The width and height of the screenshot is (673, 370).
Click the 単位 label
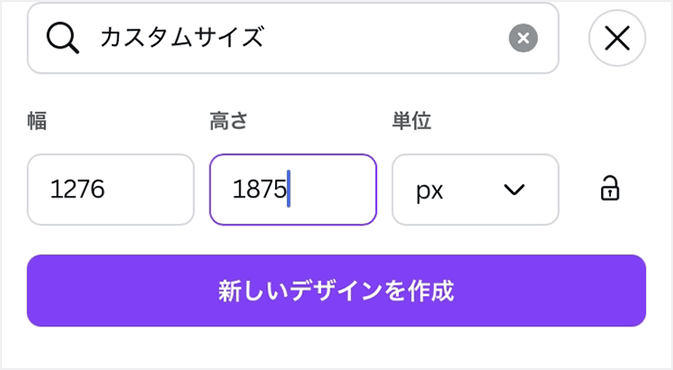click(x=411, y=121)
